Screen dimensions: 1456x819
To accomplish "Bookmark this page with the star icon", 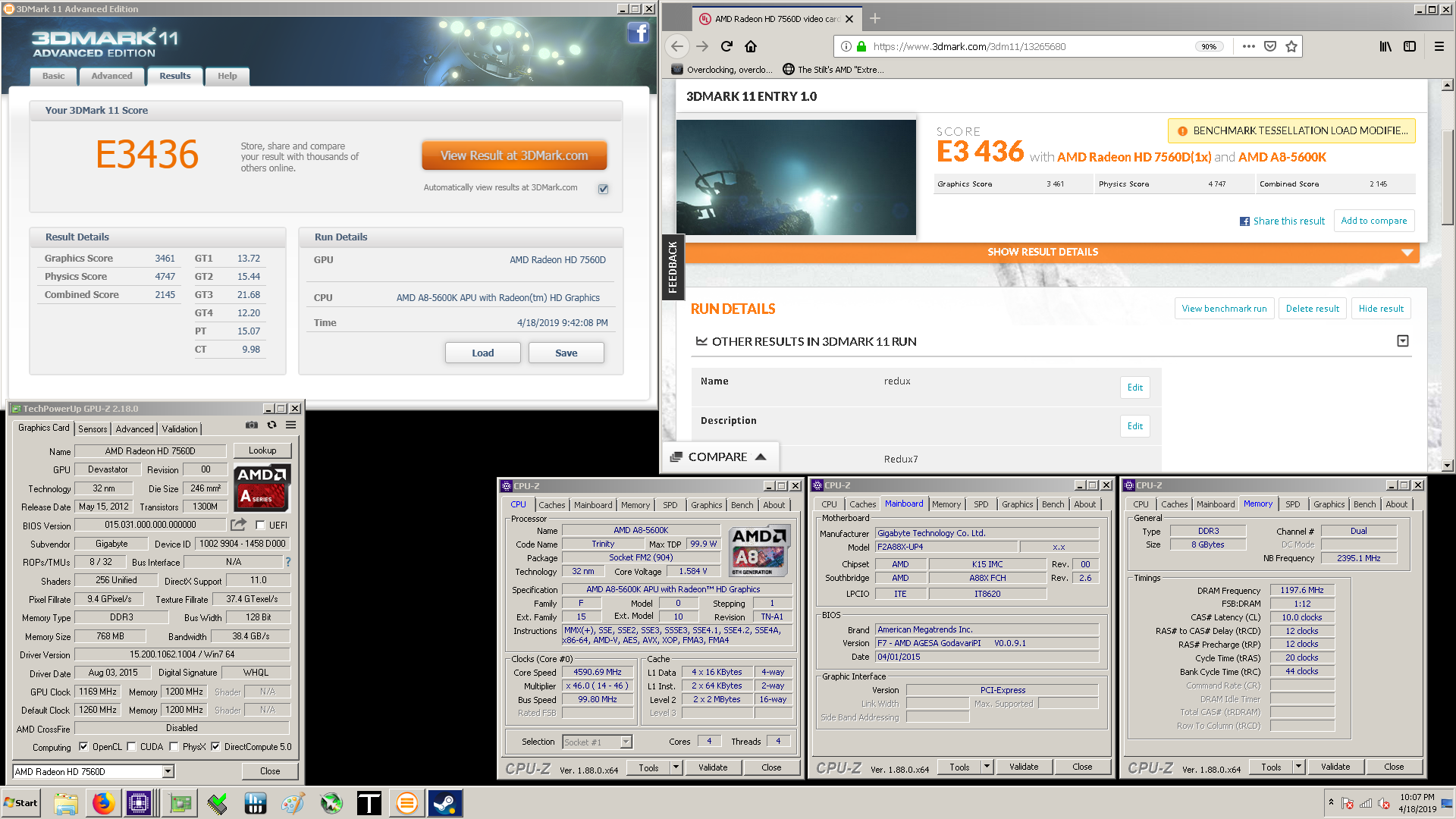I will (1291, 46).
